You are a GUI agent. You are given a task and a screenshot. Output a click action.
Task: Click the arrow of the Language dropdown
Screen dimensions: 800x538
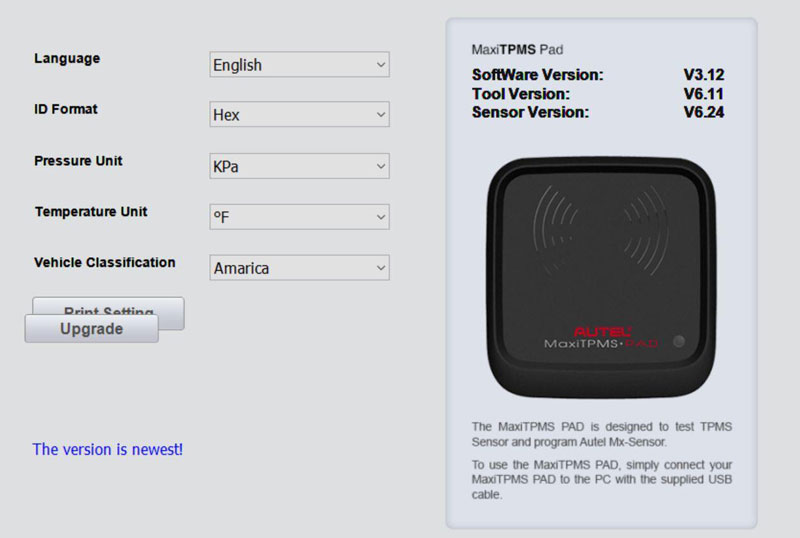click(381, 65)
